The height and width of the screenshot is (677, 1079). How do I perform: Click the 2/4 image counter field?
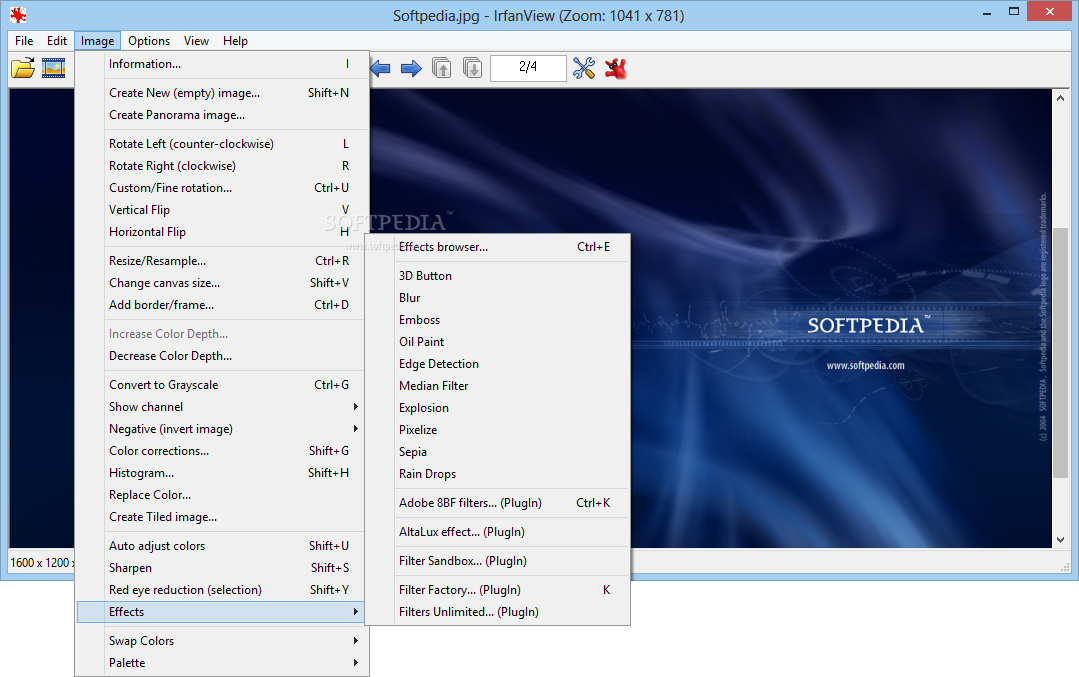[528, 67]
